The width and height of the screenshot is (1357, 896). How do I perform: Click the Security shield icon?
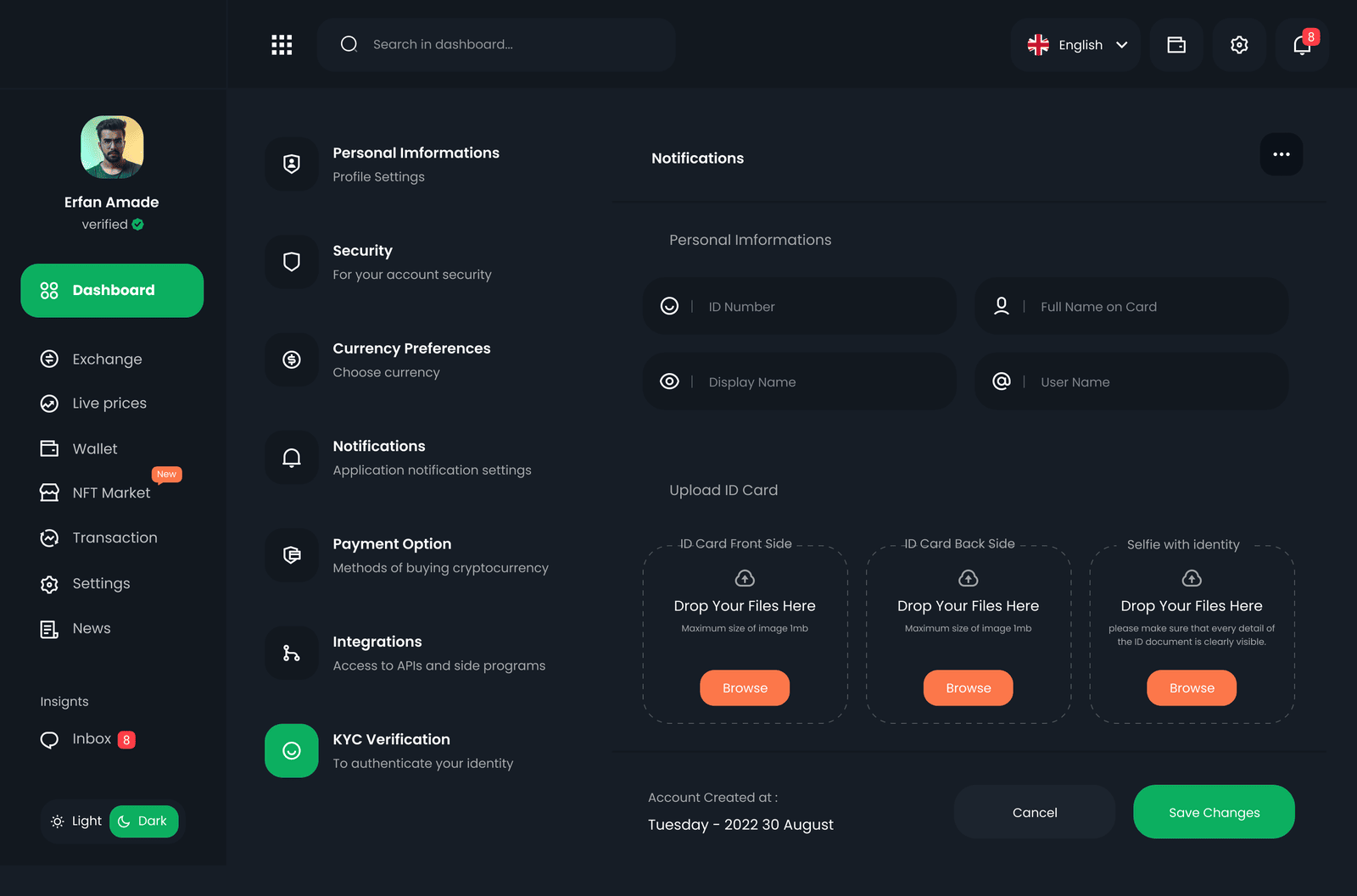(x=292, y=262)
